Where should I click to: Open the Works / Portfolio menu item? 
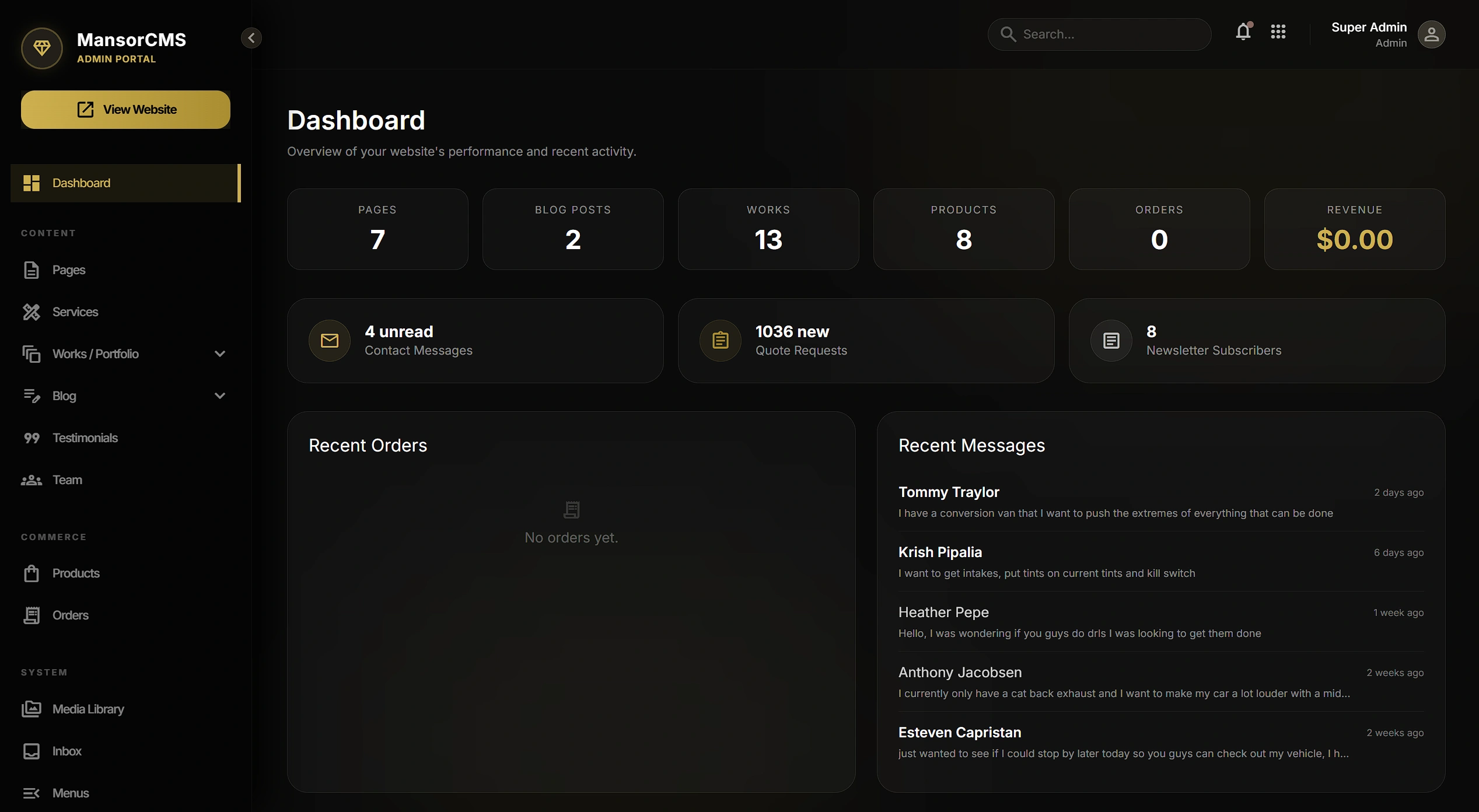click(x=125, y=354)
